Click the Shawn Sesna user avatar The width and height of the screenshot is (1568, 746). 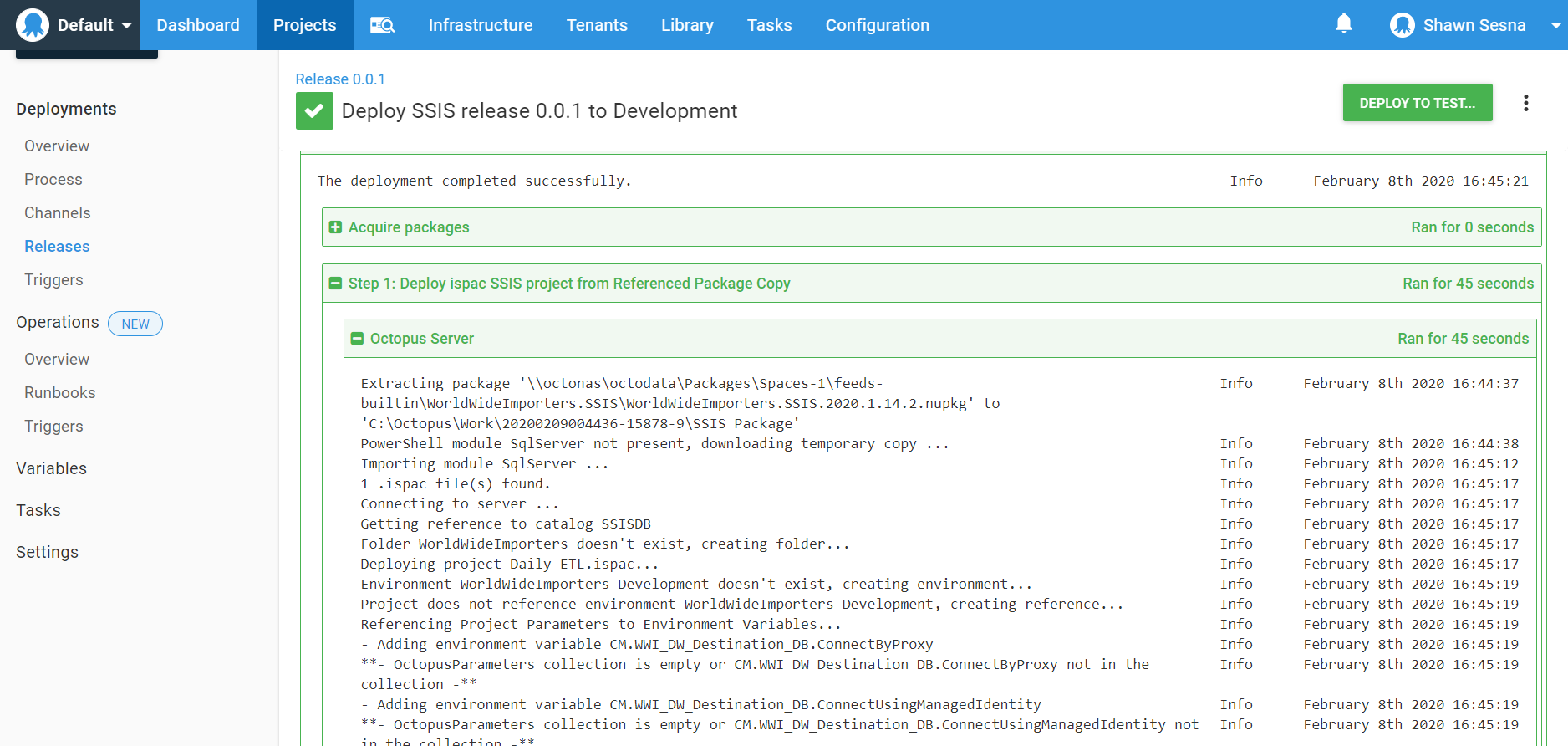[x=1402, y=25]
